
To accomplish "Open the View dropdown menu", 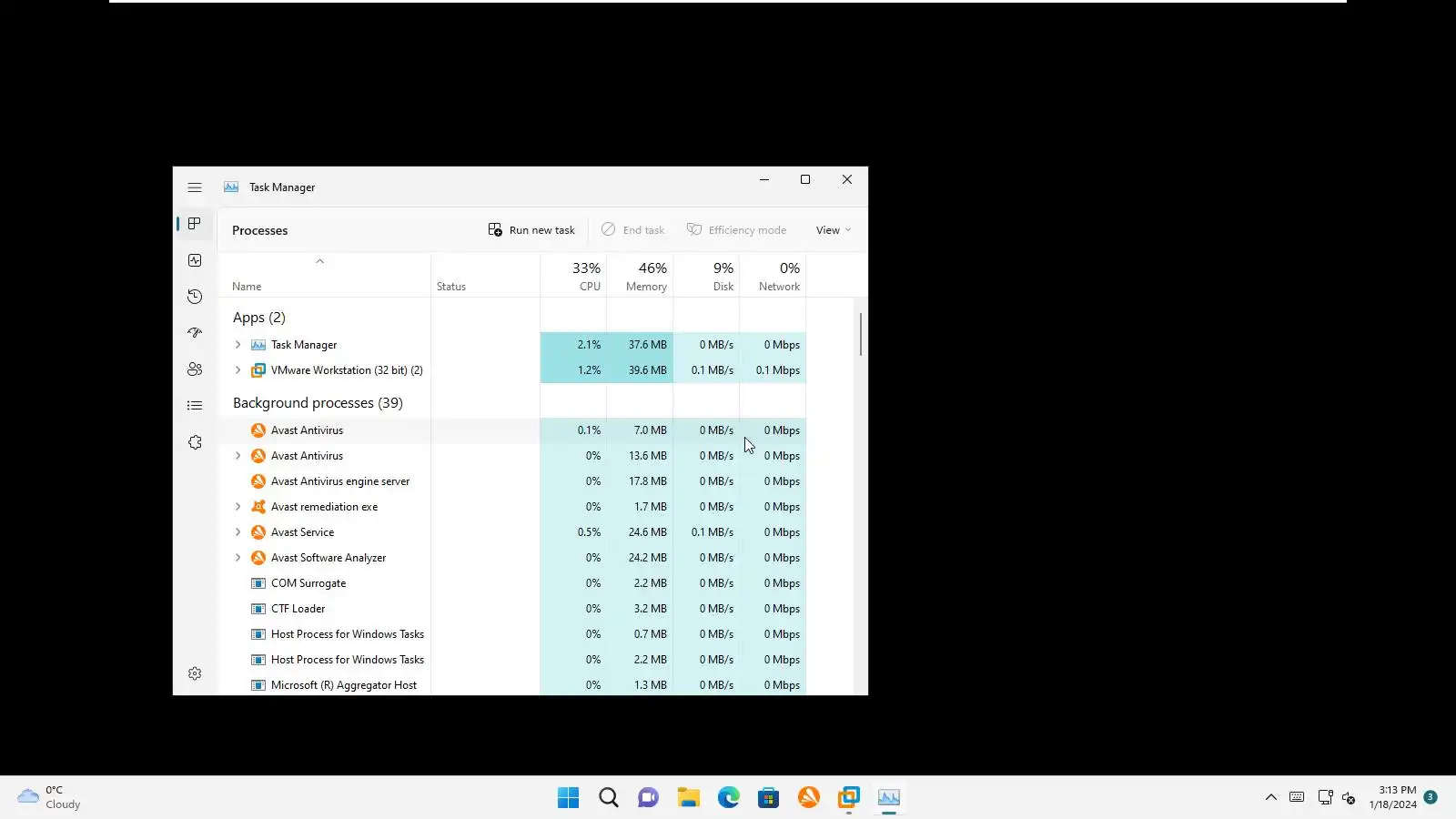I will [834, 230].
